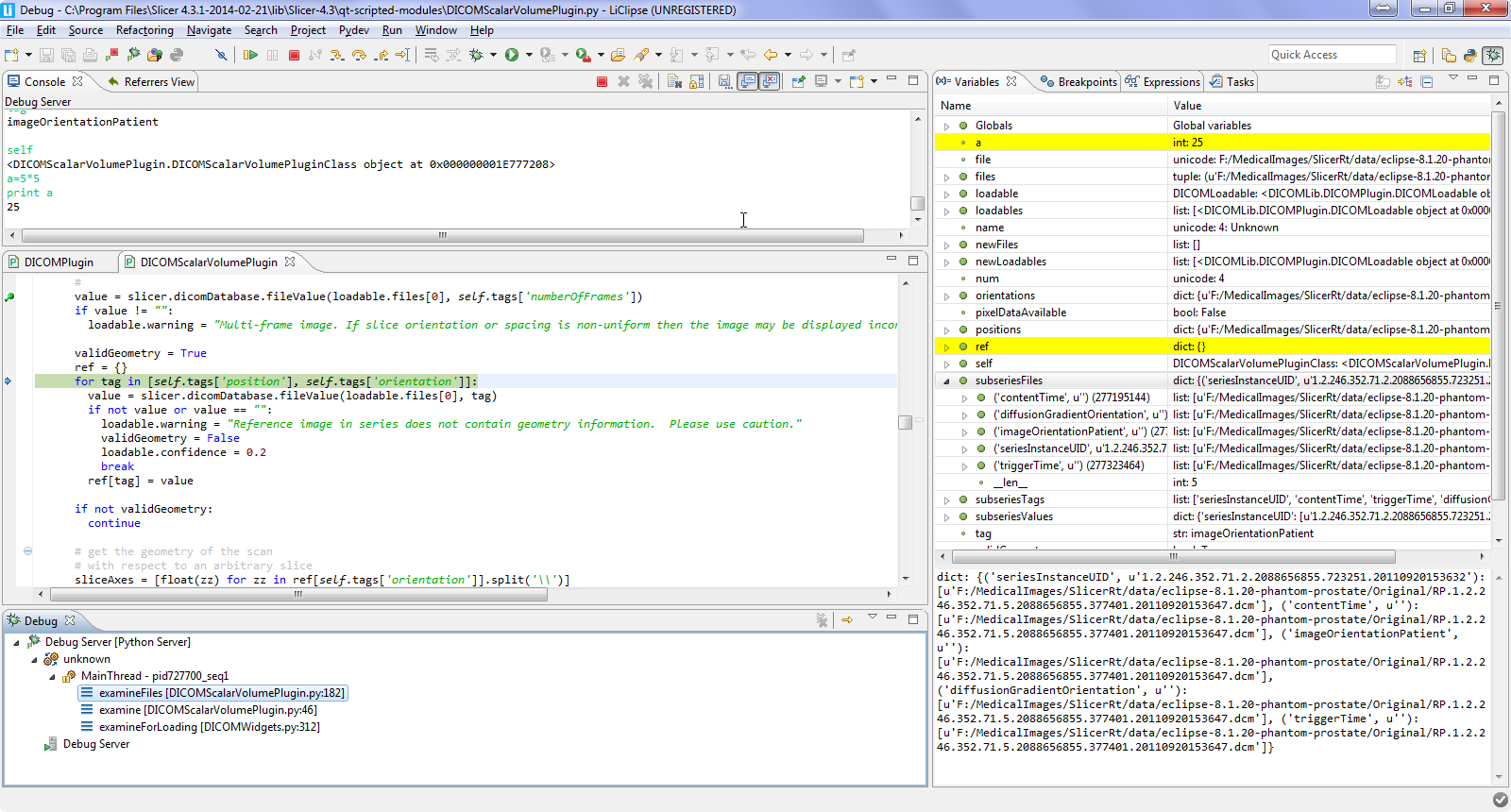Viewport: 1511px width, 812px height.
Task: Click the Resume debug toolbar button
Action: point(250,55)
